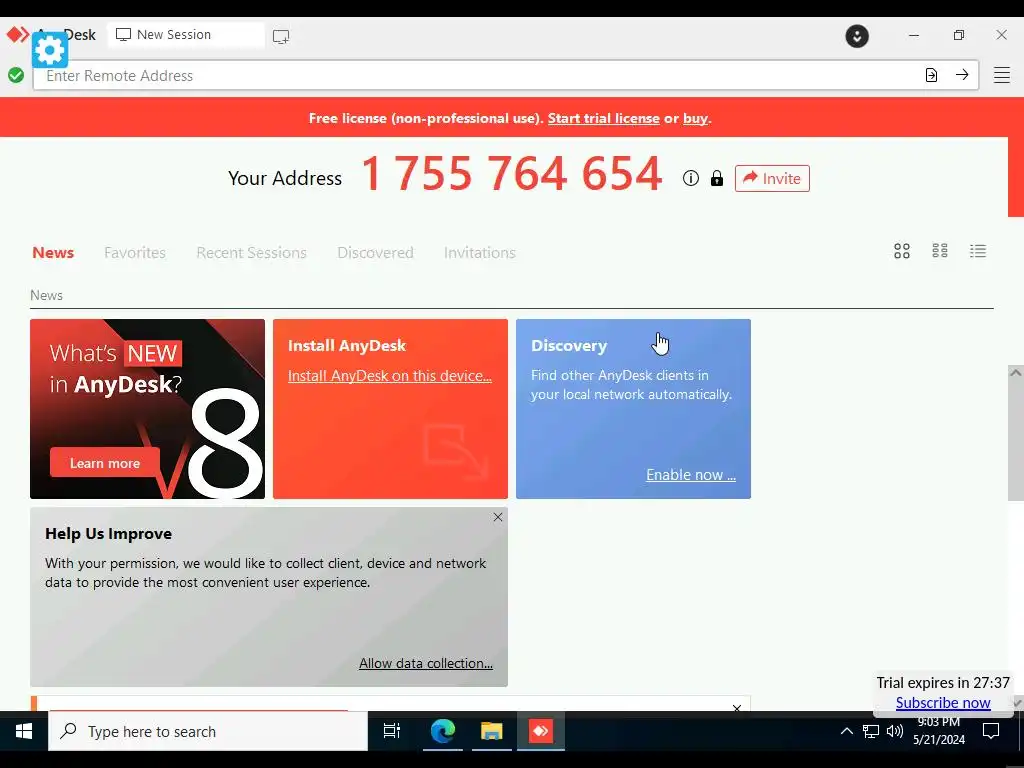Click the scrollbar up arrow
Viewport: 1024px width, 768px height.
(x=1016, y=372)
